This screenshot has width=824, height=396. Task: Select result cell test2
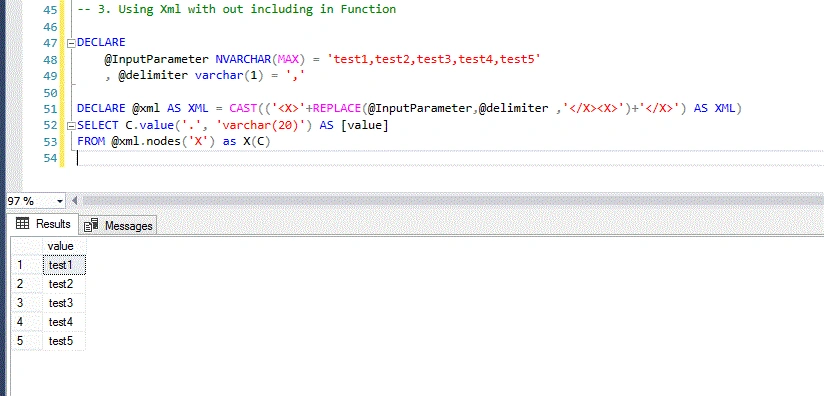pos(64,284)
